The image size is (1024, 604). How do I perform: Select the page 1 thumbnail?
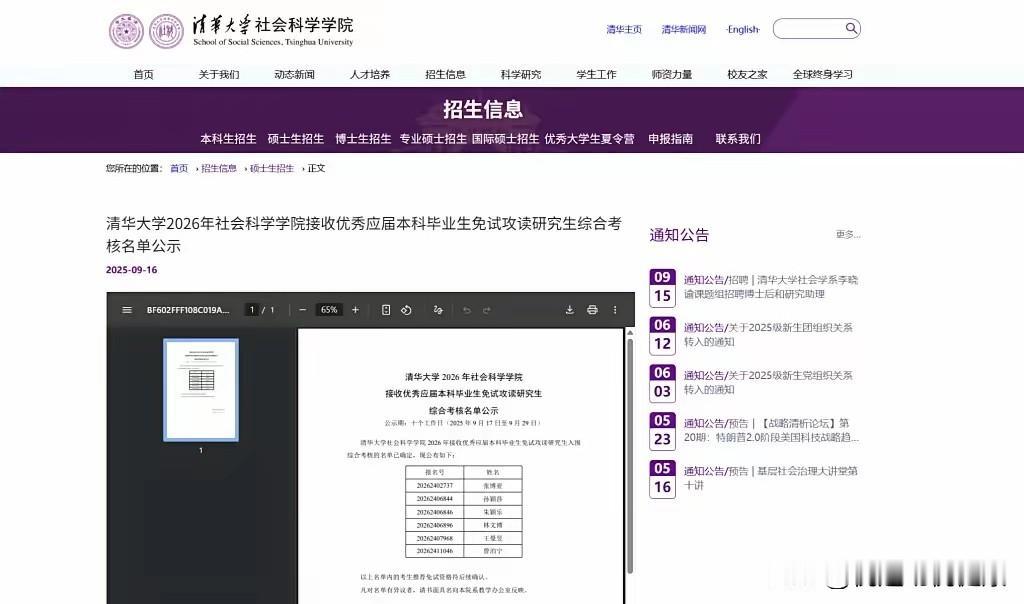point(200,390)
